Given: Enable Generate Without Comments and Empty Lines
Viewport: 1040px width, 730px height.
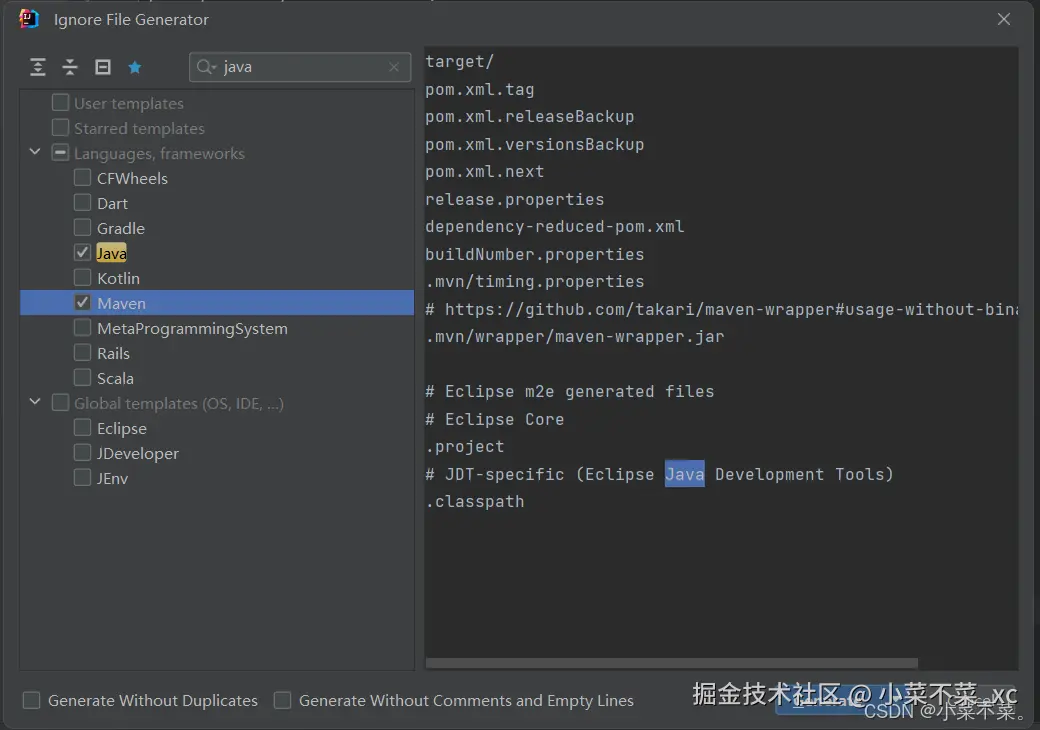Looking at the screenshot, I should 283,700.
